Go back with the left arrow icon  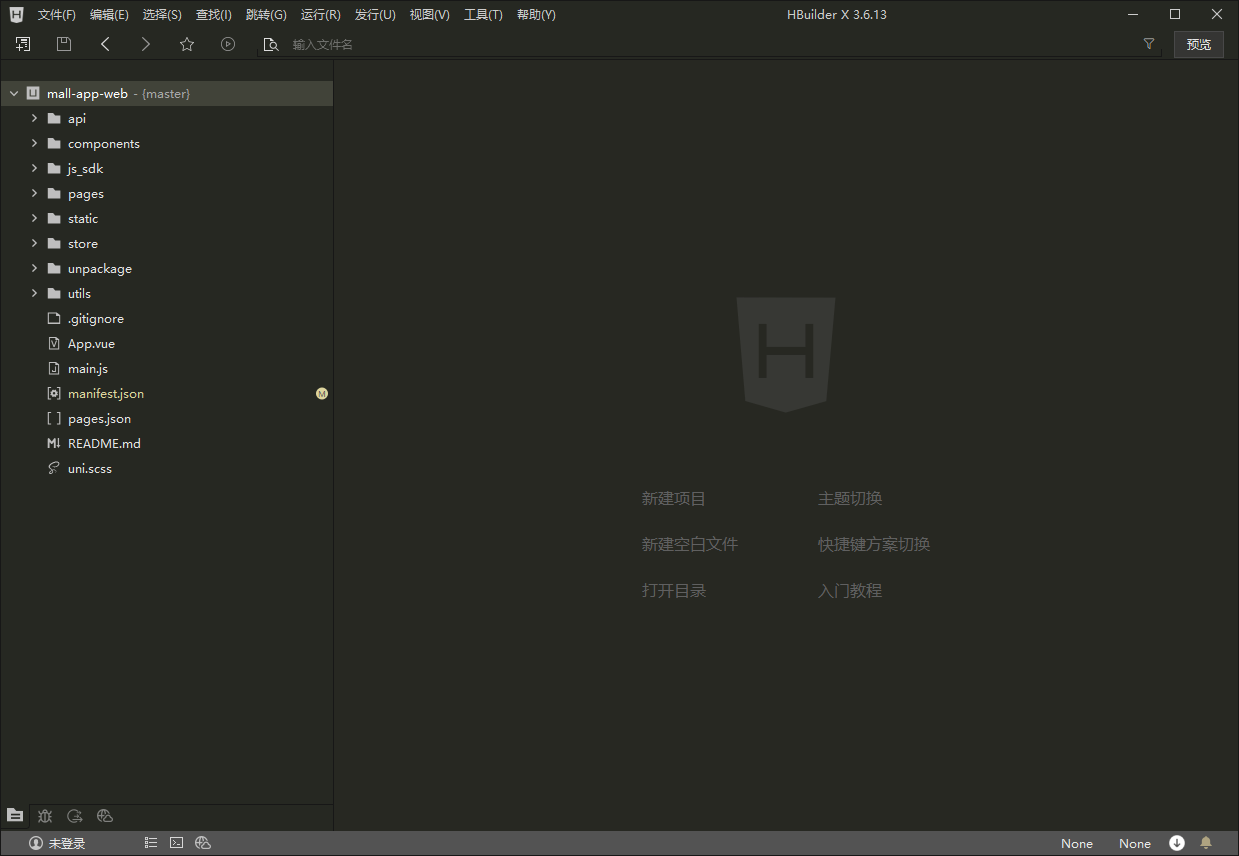click(105, 44)
